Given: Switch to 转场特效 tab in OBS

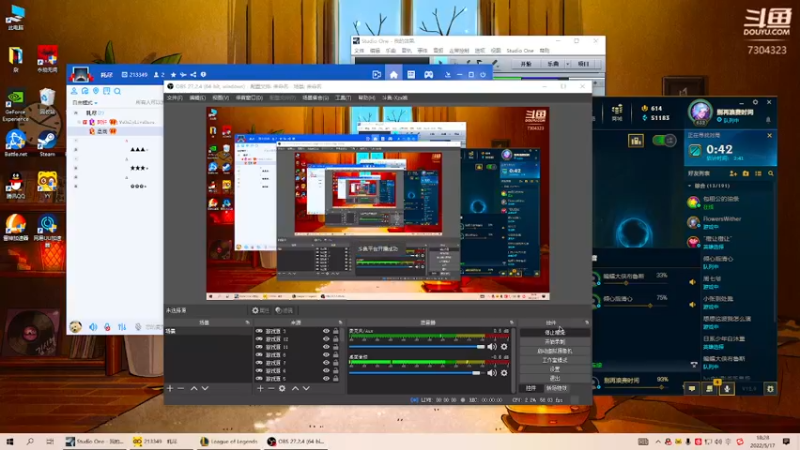Looking at the screenshot, I should pos(556,388).
